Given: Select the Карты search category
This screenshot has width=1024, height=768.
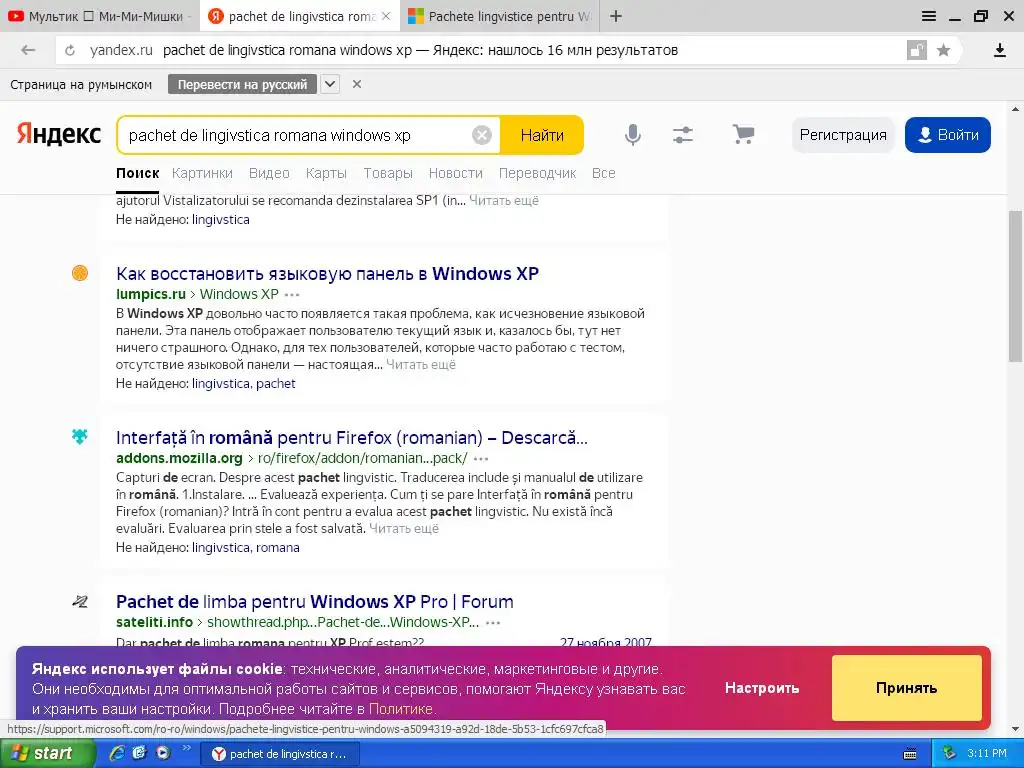Looking at the screenshot, I should (326, 173).
